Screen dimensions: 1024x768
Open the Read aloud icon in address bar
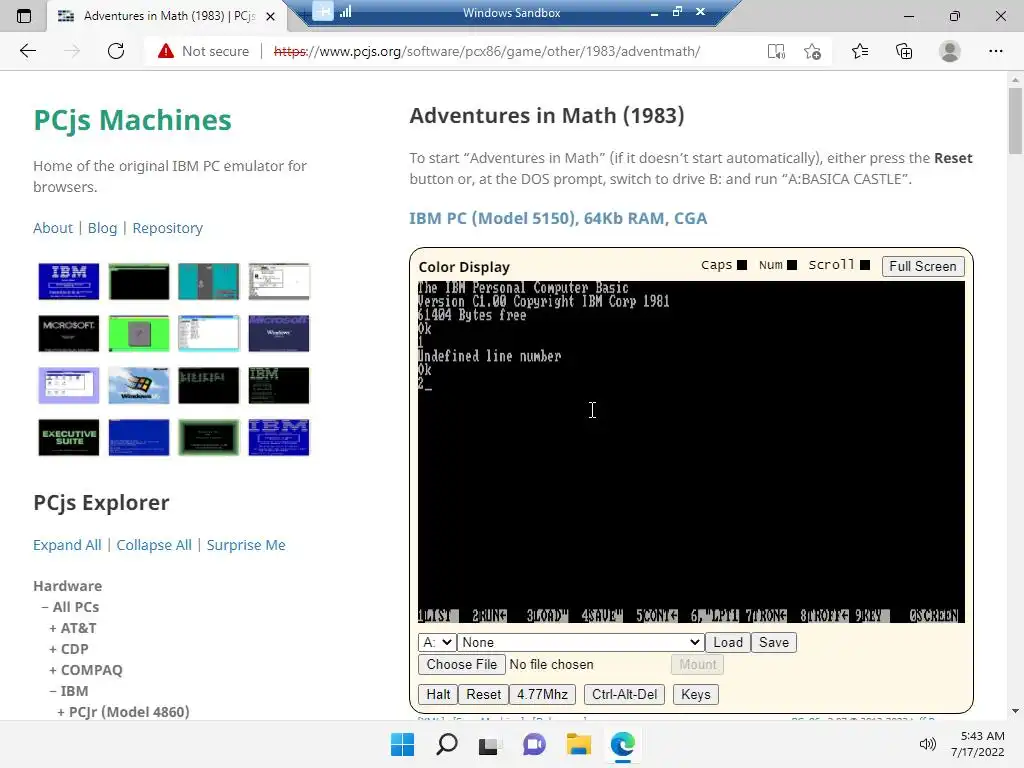776,51
